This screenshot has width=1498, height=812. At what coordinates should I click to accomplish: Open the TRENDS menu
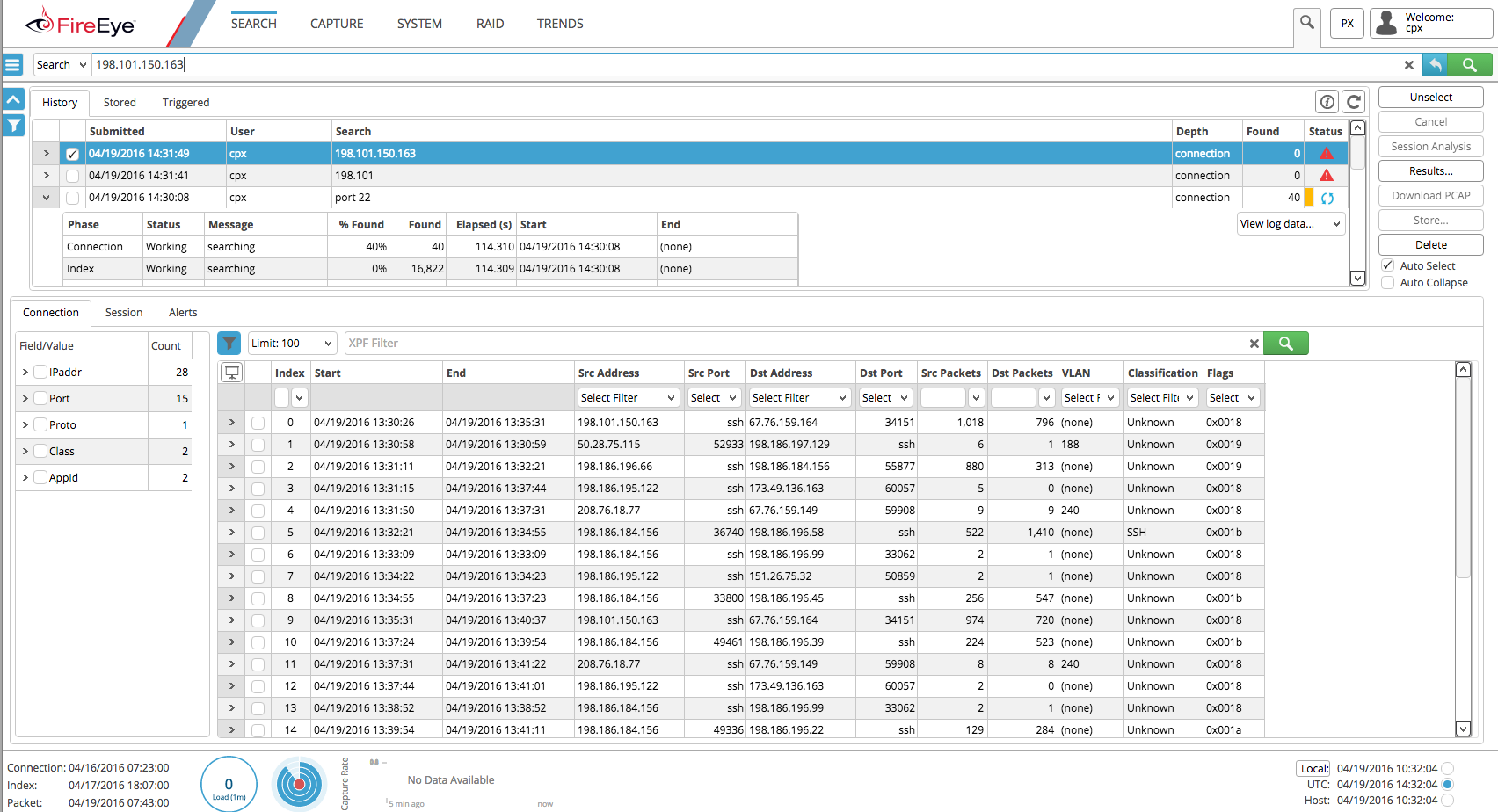click(560, 24)
